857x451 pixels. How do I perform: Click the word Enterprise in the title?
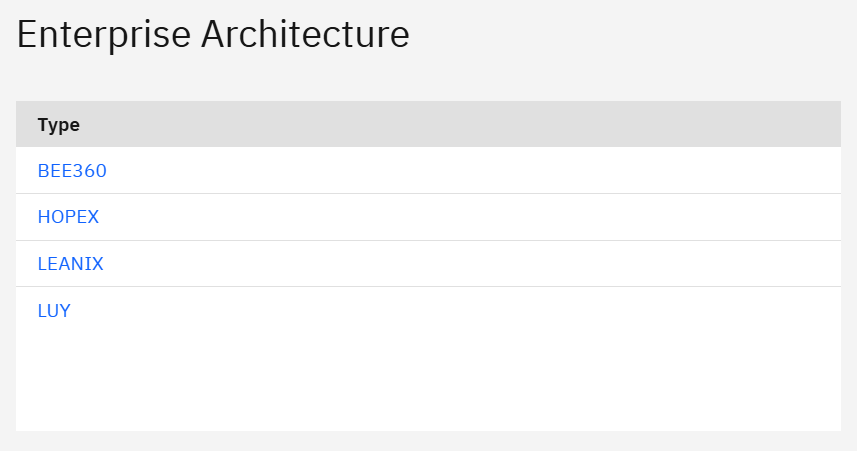(x=103, y=35)
